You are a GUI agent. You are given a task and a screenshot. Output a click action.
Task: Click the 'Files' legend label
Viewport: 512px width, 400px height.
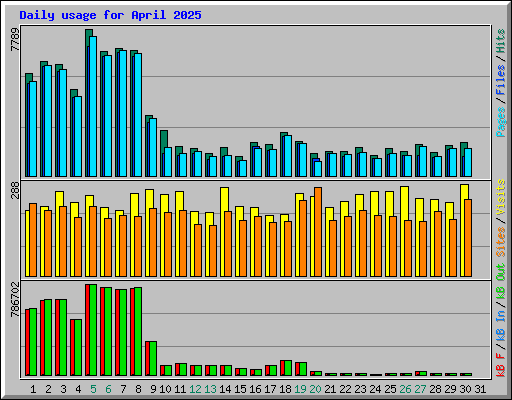[x=501, y=79]
